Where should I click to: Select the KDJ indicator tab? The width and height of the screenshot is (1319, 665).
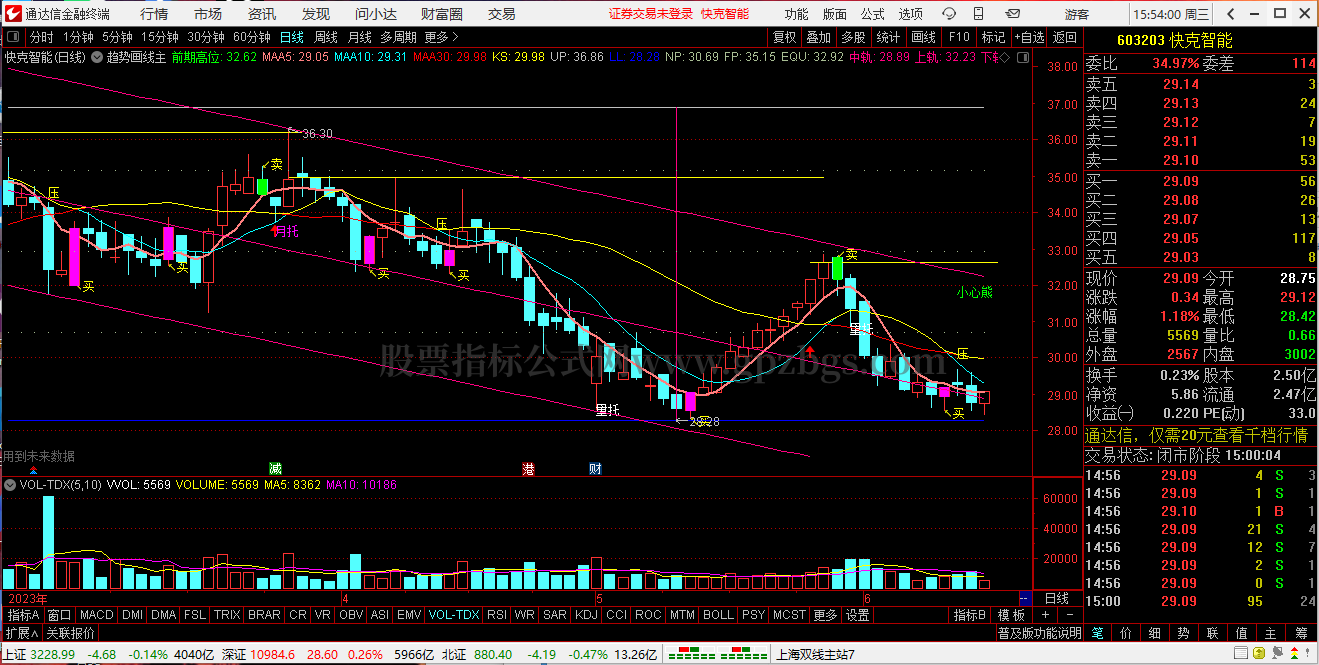point(586,615)
